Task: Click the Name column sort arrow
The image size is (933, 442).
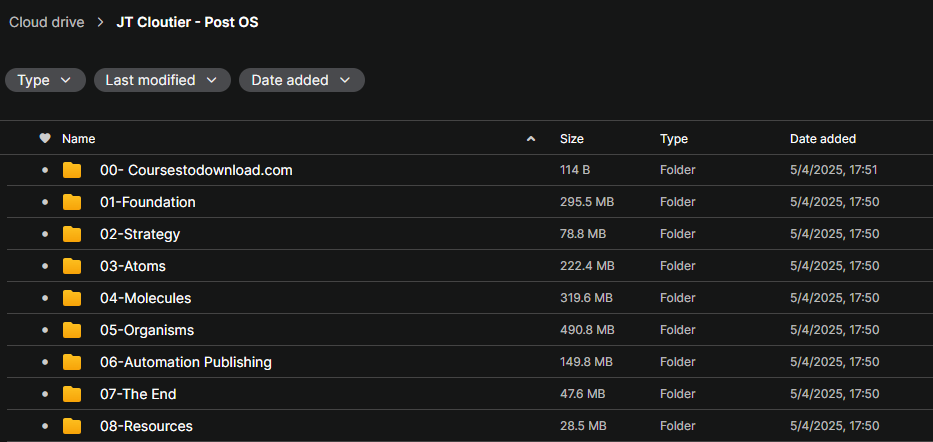Action: (x=531, y=139)
